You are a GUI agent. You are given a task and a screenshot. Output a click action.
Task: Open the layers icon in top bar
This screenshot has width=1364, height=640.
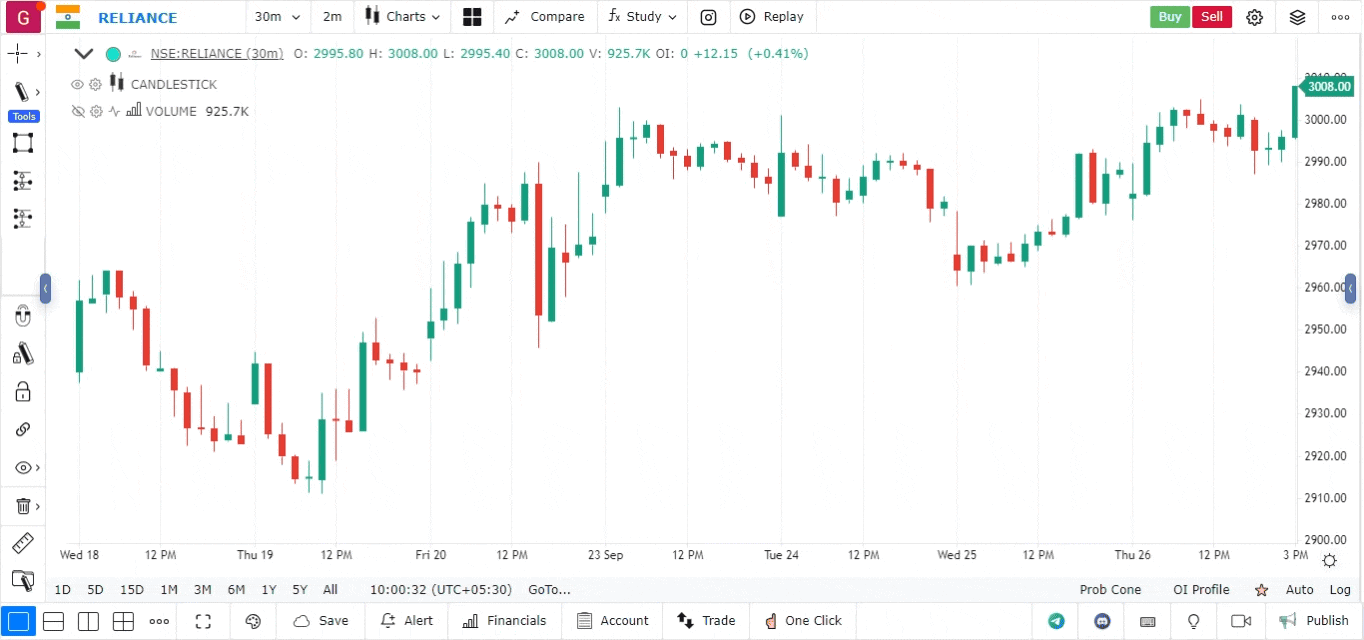(1297, 17)
